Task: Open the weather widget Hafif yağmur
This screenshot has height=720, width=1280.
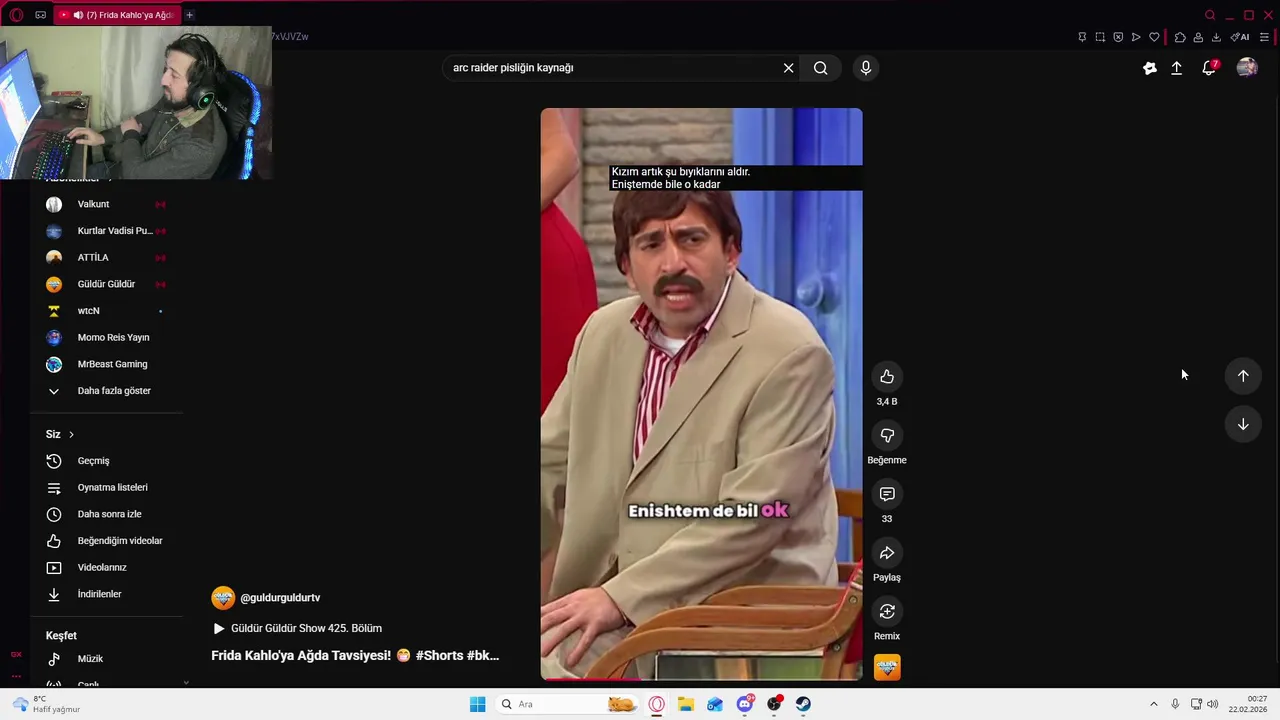Action: pyautogui.click(x=46, y=704)
